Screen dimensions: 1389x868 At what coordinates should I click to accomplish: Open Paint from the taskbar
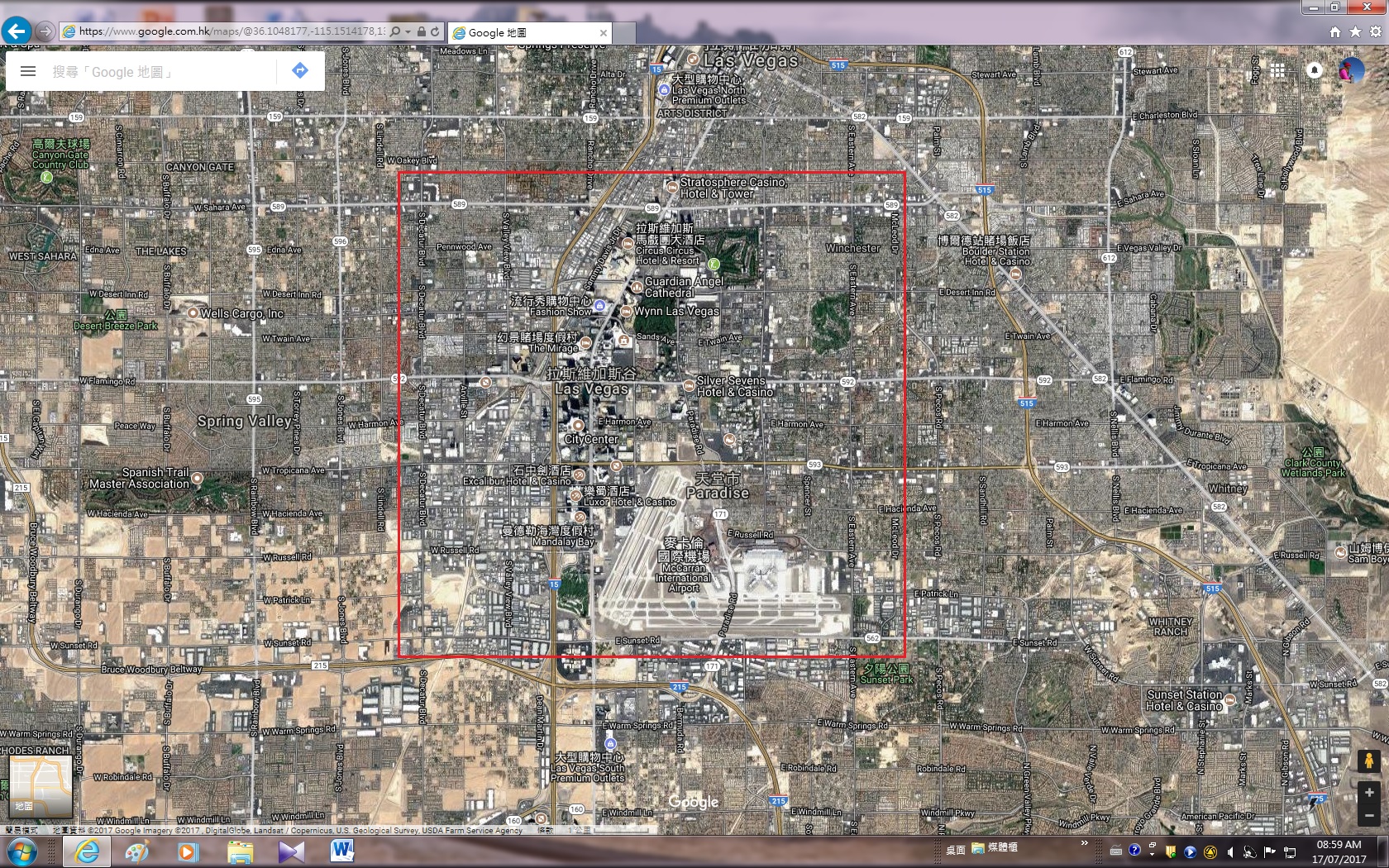(137, 851)
